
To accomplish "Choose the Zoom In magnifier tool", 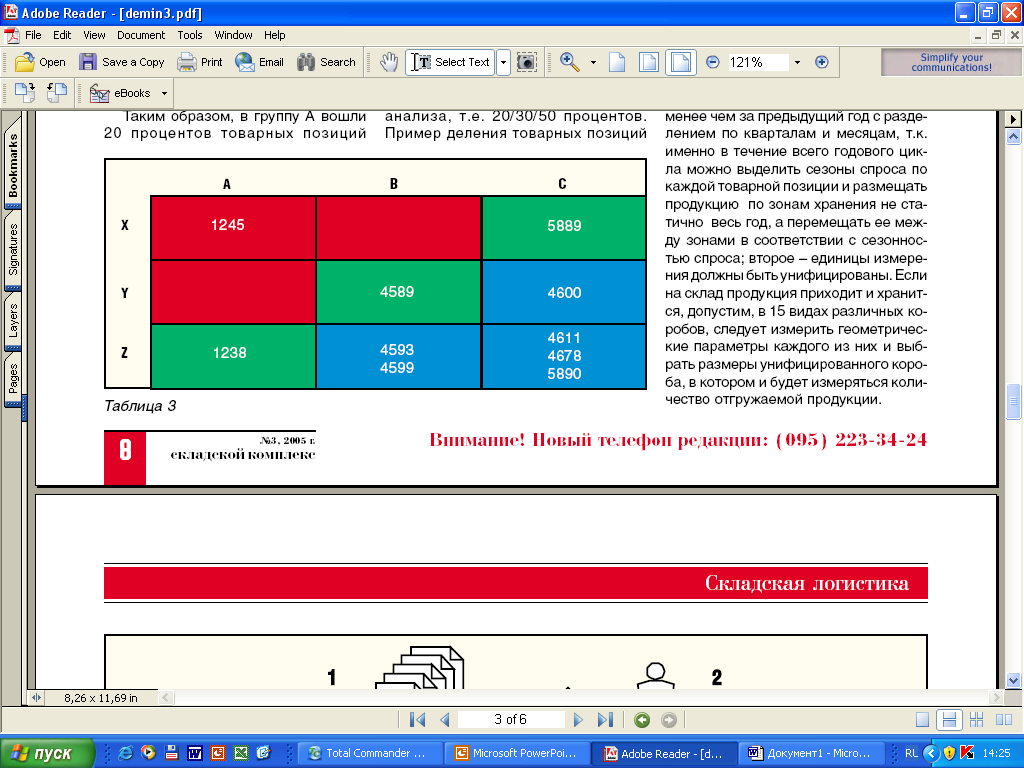I will pos(569,62).
